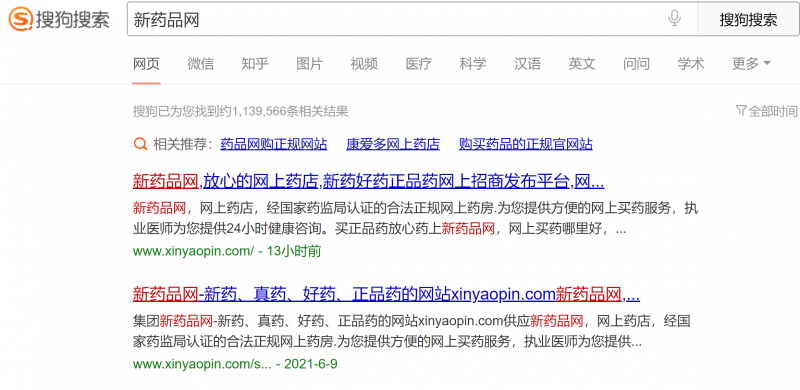
Task: Open related suggestion 药品网购正规网站
Action: (x=273, y=144)
